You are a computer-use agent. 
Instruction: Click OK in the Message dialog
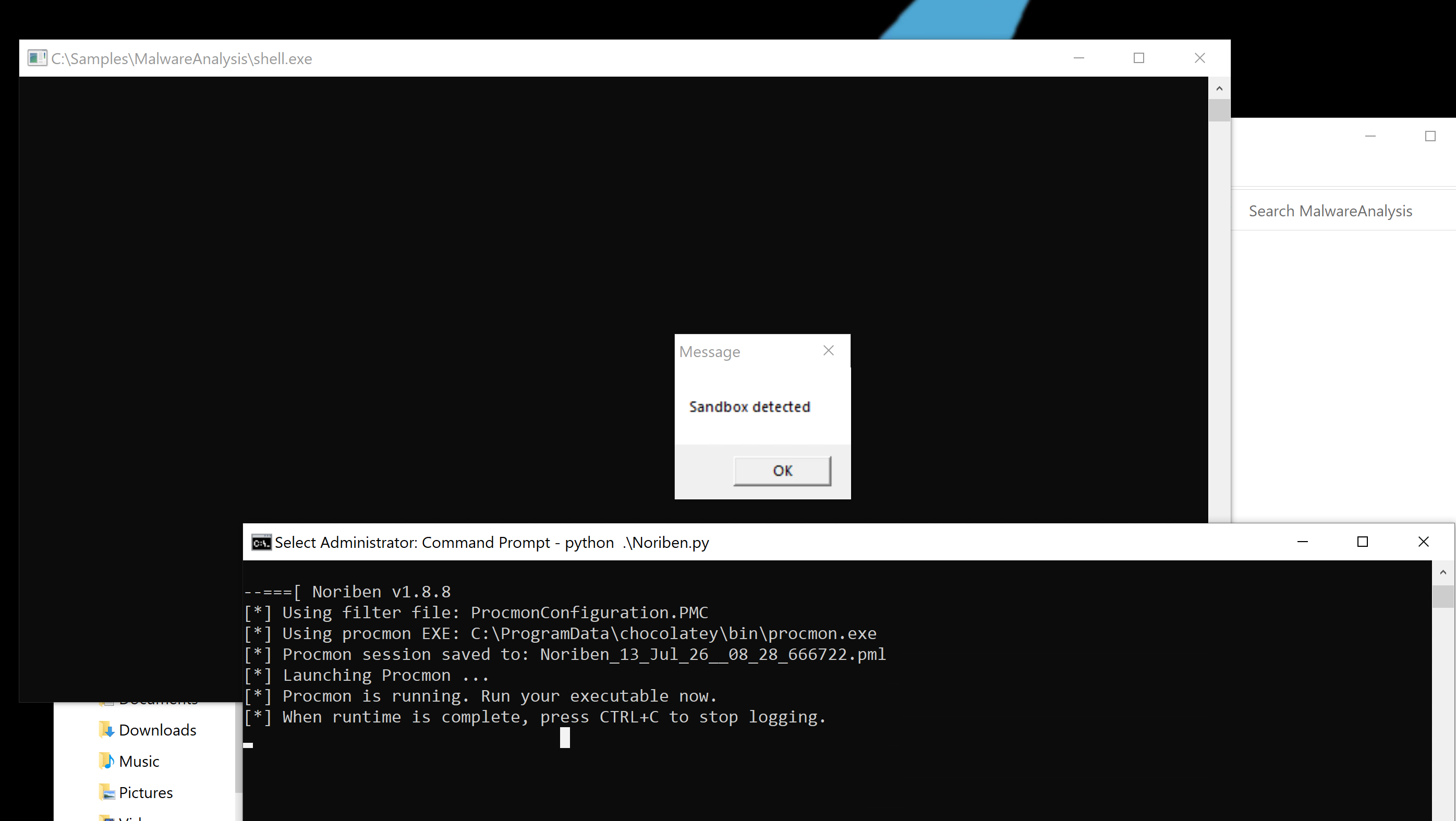(x=782, y=471)
